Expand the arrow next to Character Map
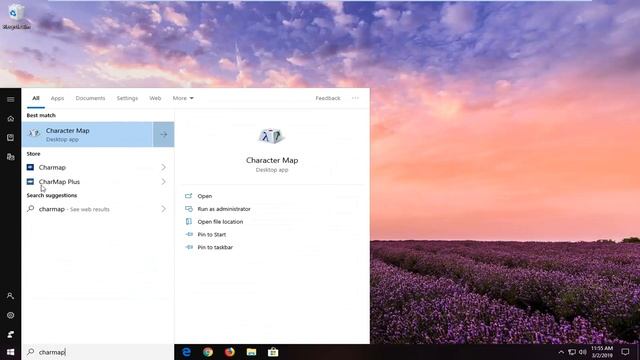640x360 pixels. (164, 134)
